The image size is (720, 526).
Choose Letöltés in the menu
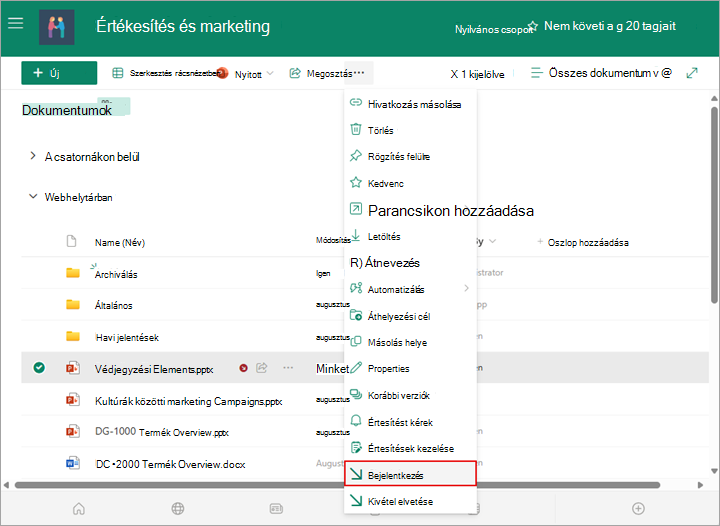410,237
